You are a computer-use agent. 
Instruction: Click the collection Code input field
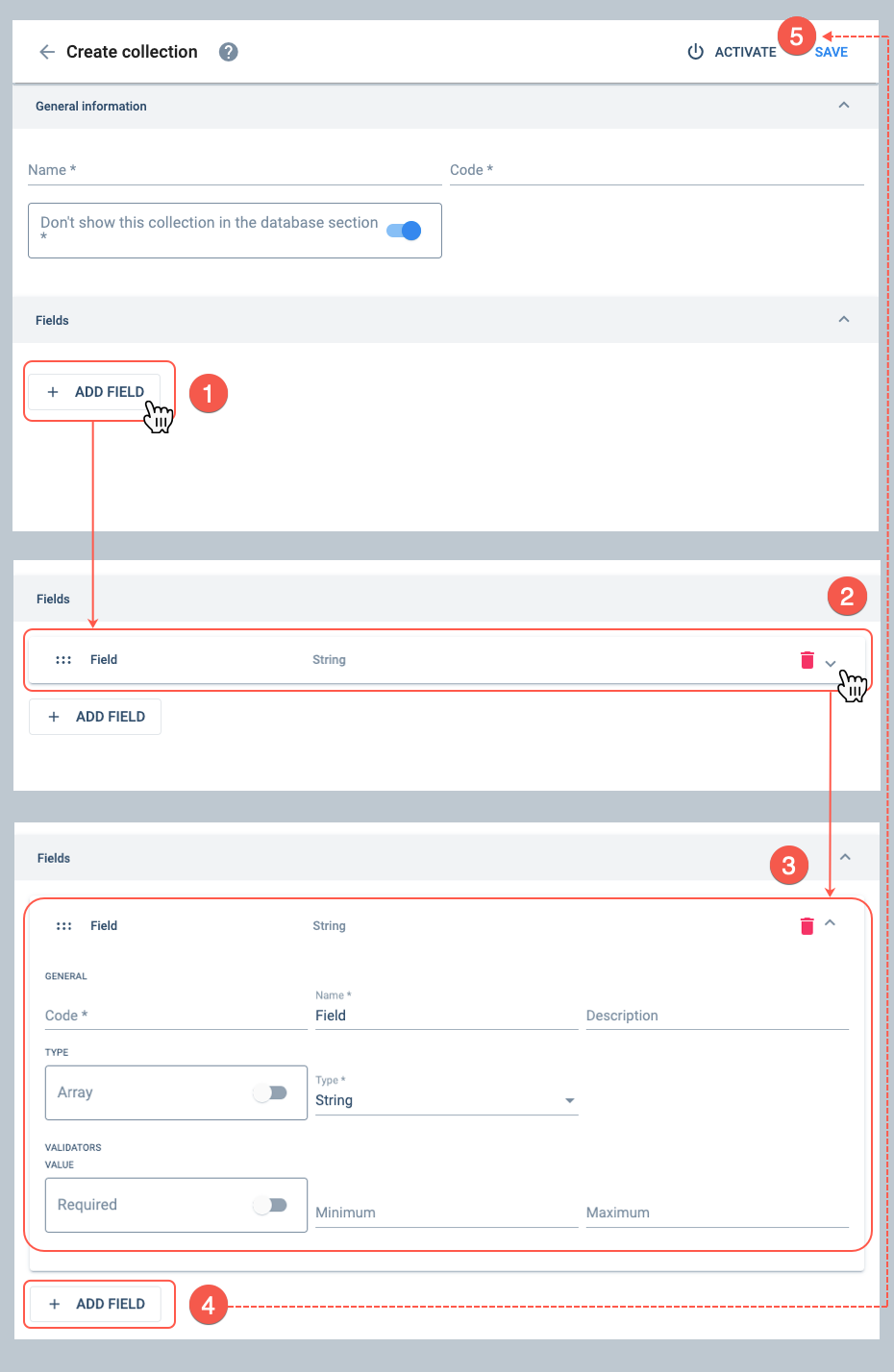[657, 170]
